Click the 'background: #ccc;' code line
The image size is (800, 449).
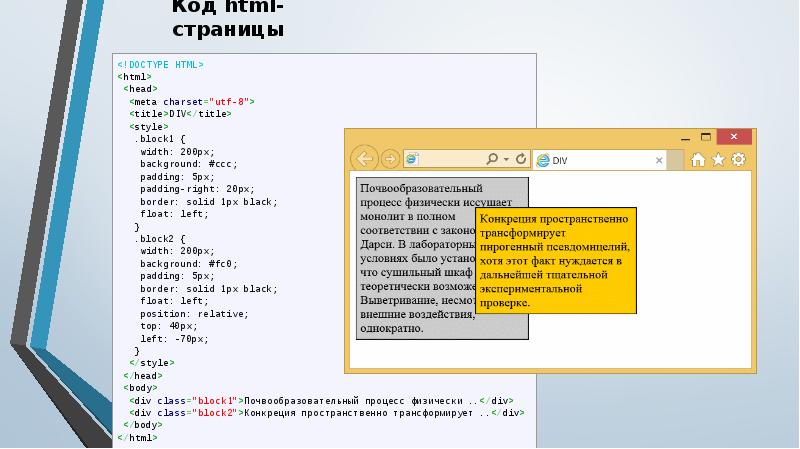pyautogui.click(x=189, y=164)
